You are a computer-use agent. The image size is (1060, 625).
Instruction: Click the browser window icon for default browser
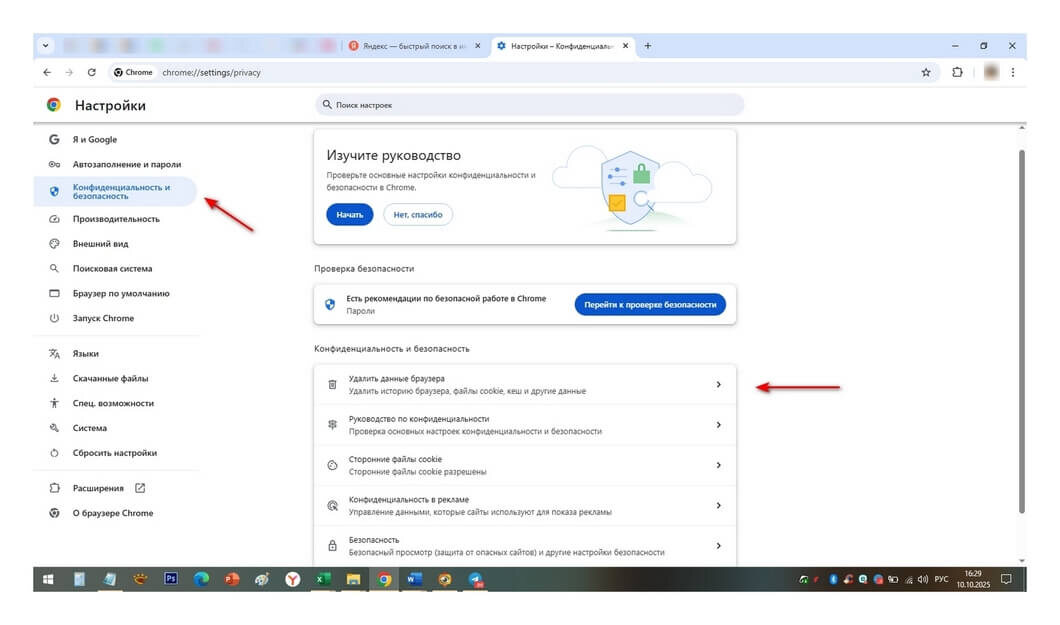pos(54,293)
